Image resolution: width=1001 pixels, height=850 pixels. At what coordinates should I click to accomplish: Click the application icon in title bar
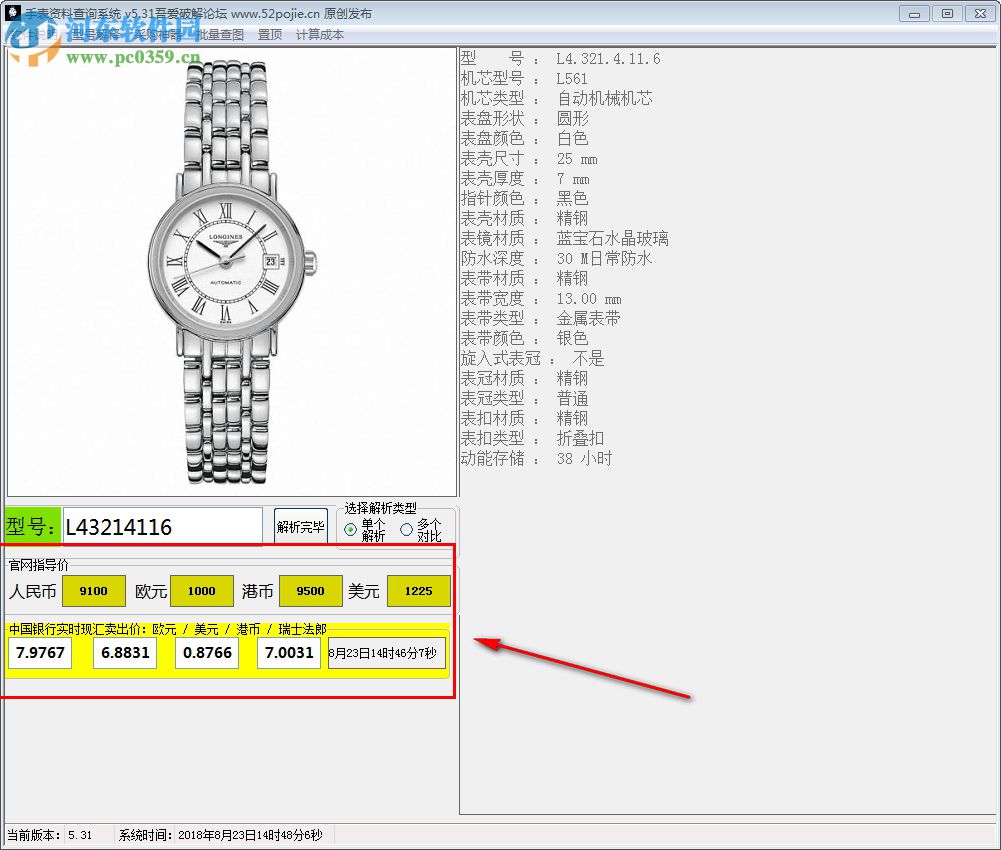[x=13, y=13]
